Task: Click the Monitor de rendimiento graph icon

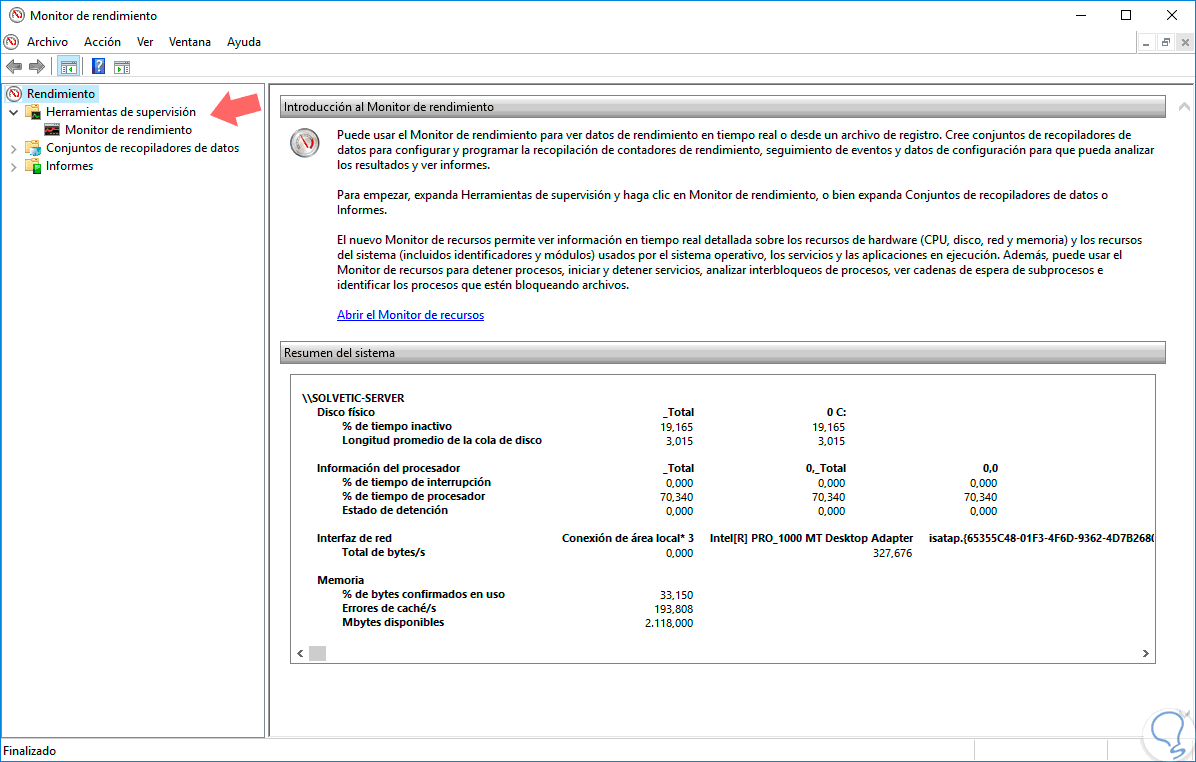Action: click(52, 130)
